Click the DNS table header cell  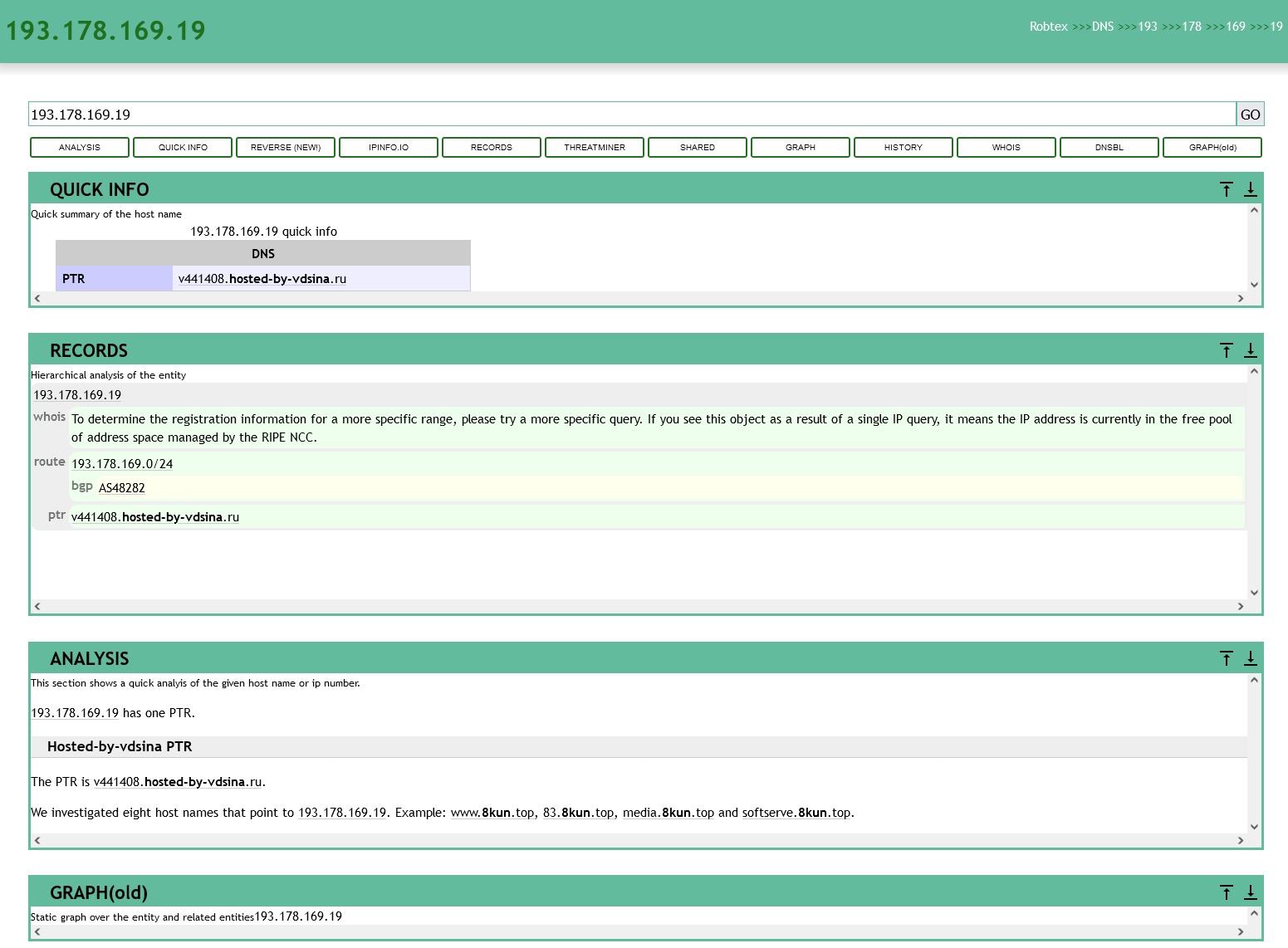(x=263, y=253)
